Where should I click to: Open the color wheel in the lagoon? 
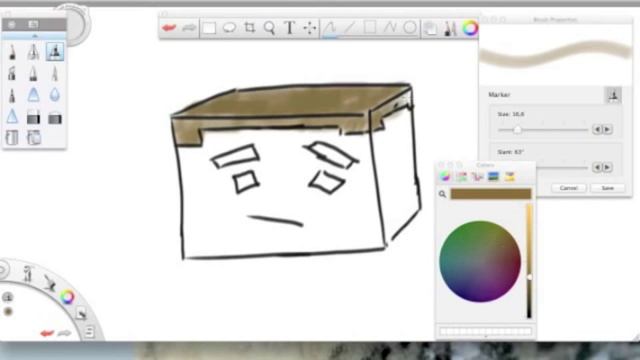pyautogui.click(x=67, y=297)
